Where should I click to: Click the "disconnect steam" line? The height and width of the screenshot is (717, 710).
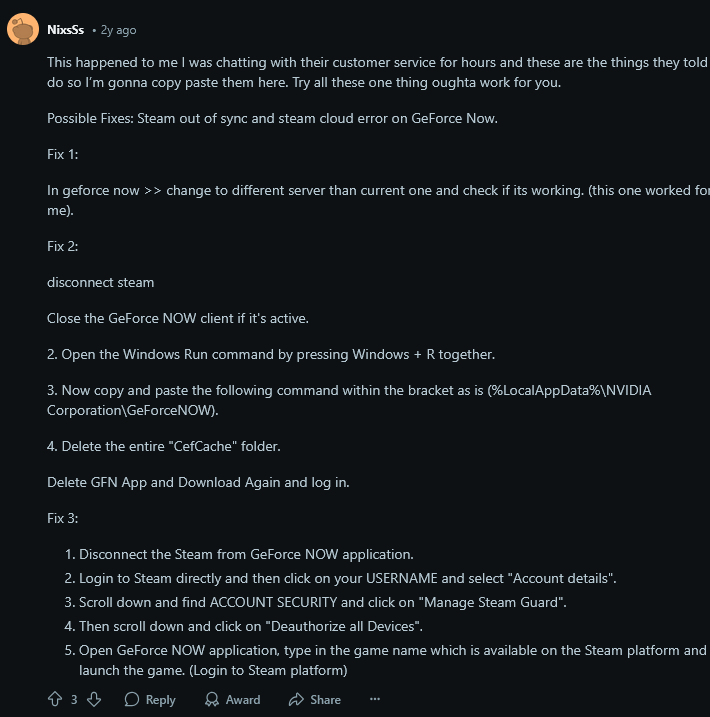[100, 282]
